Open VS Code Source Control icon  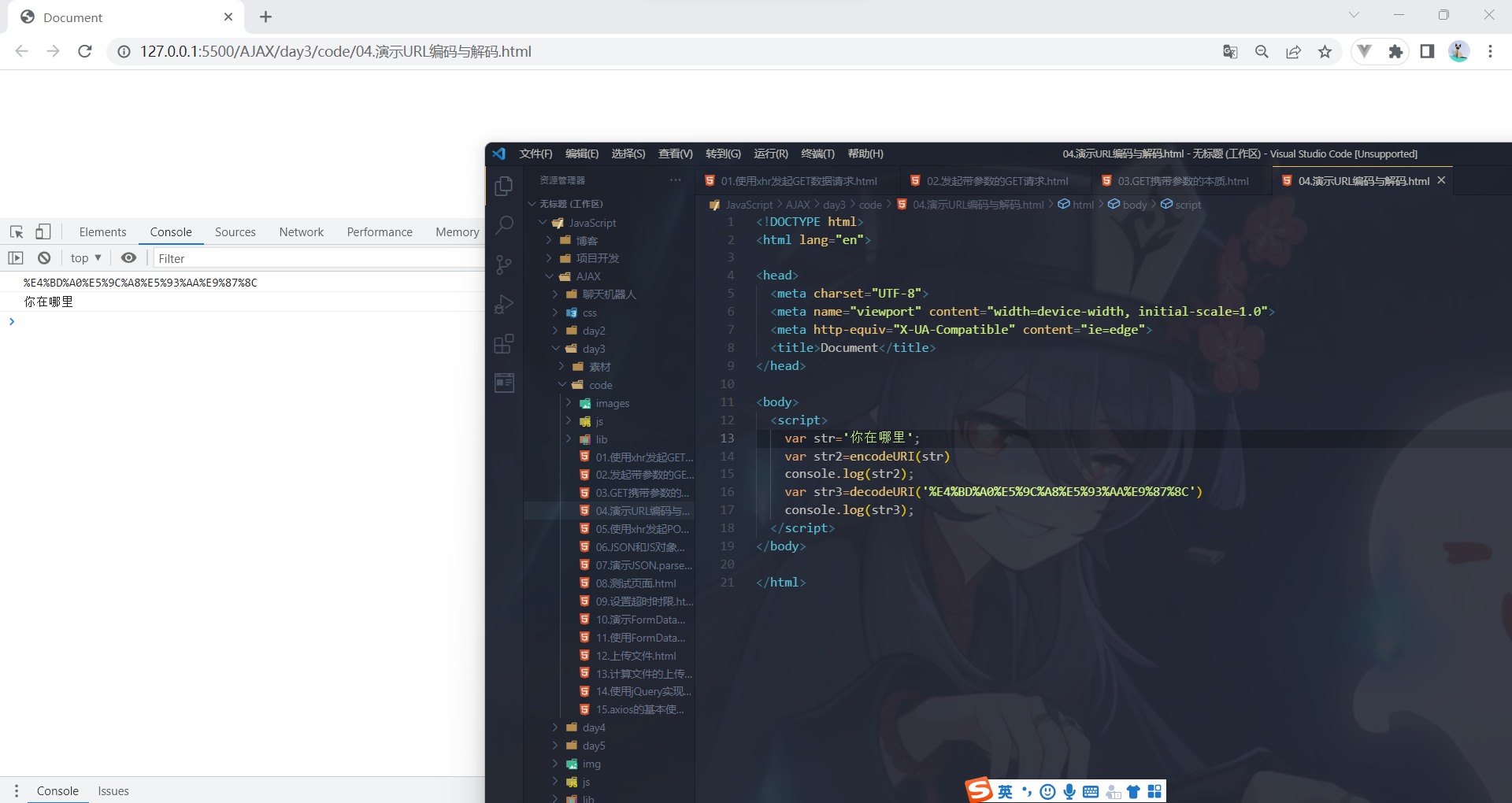pyautogui.click(x=504, y=265)
